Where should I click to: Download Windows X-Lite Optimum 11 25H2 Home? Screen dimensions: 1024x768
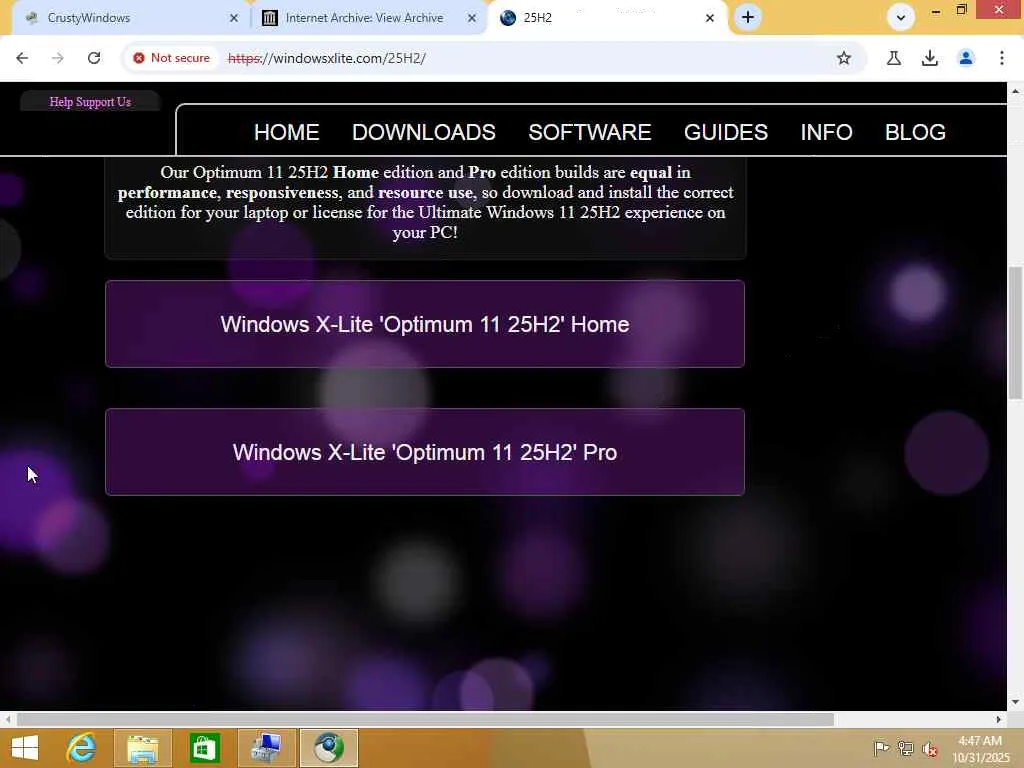pyautogui.click(x=424, y=324)
